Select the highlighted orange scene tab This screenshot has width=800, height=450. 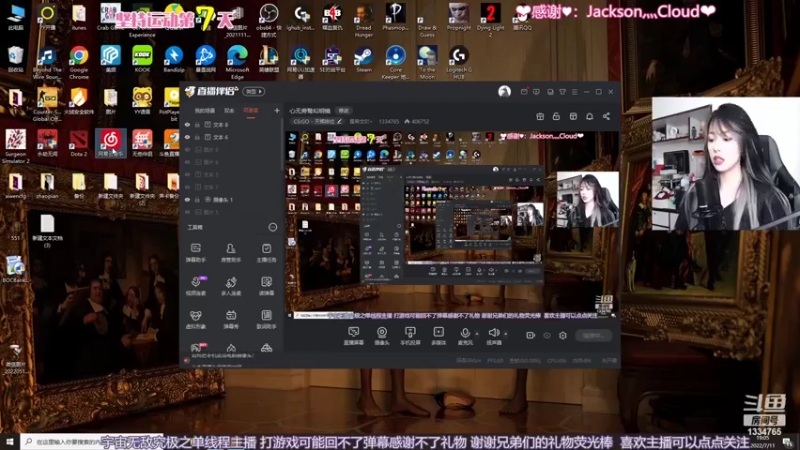pyautogui.click(x=251, y=110)
